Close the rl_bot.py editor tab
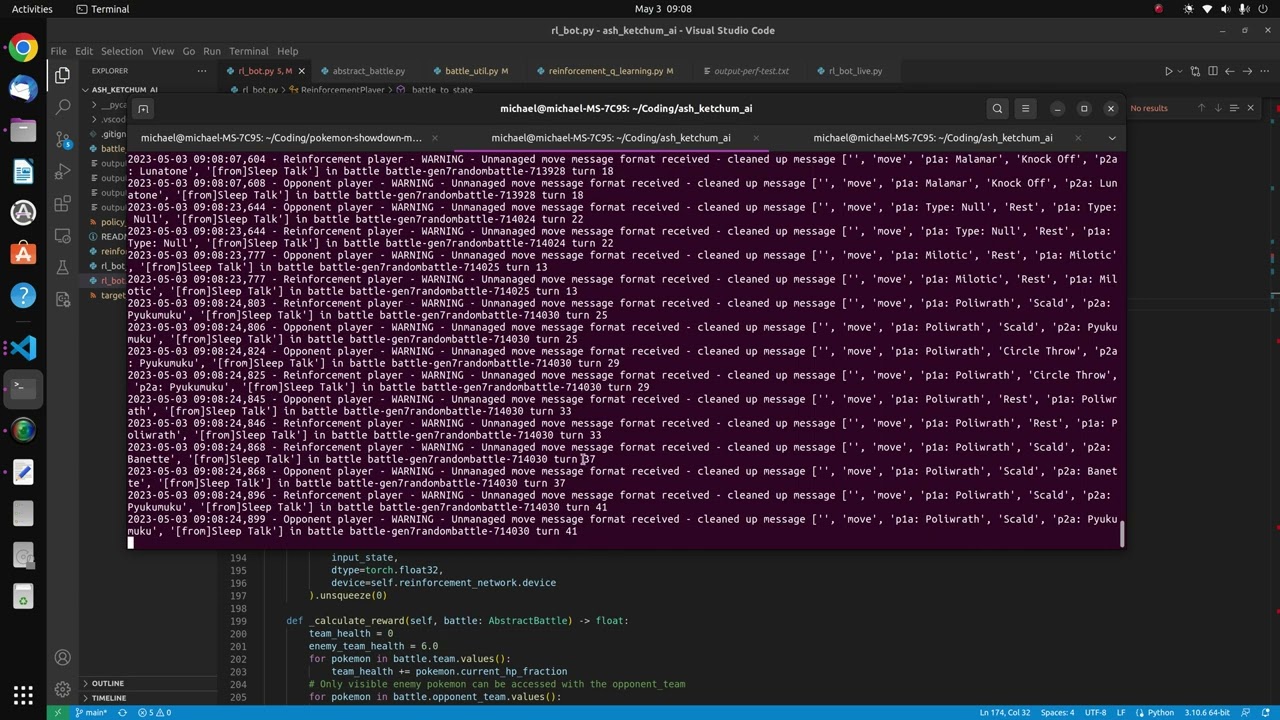 point(301,71)
